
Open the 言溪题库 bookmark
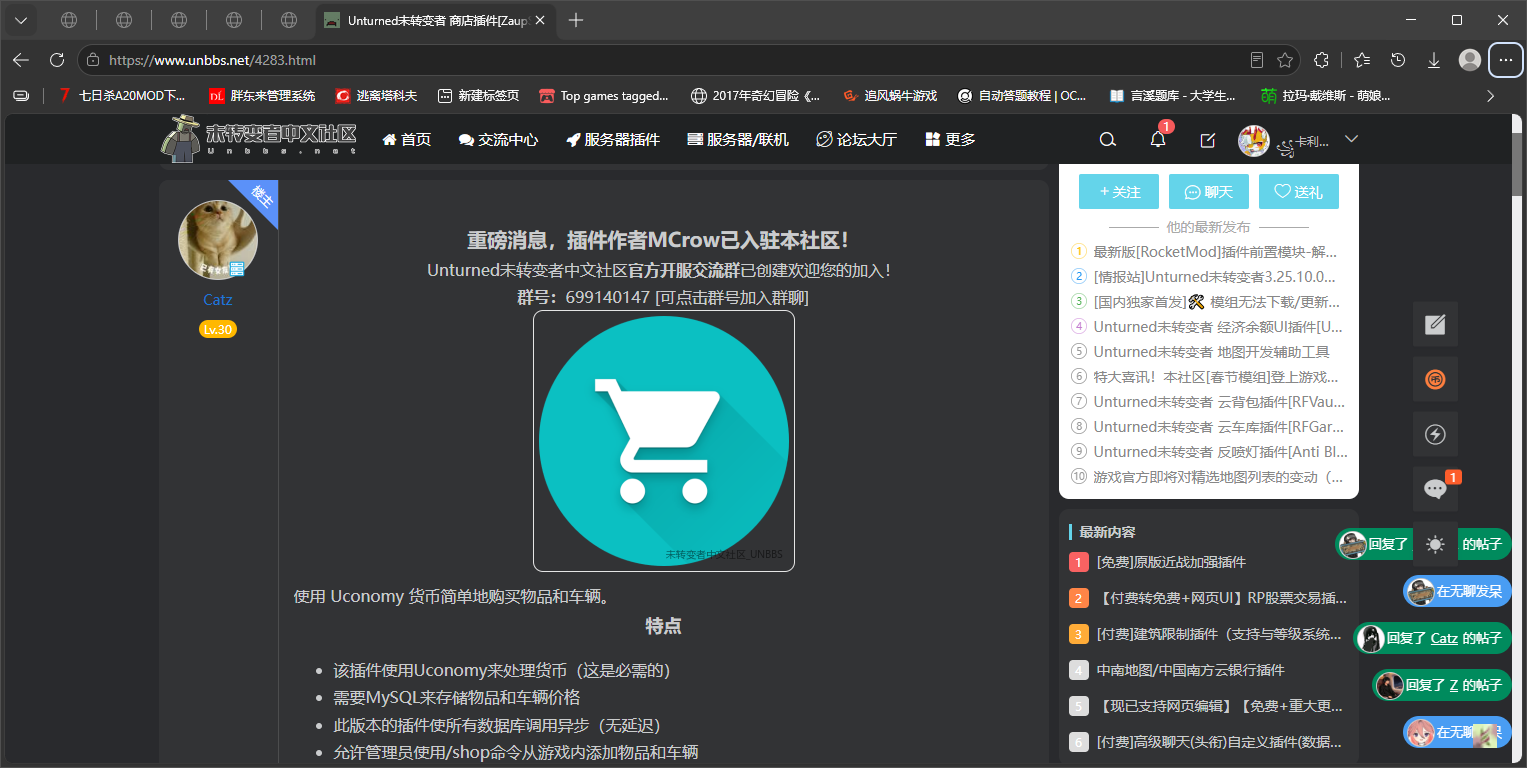[x=1172, y=96]
